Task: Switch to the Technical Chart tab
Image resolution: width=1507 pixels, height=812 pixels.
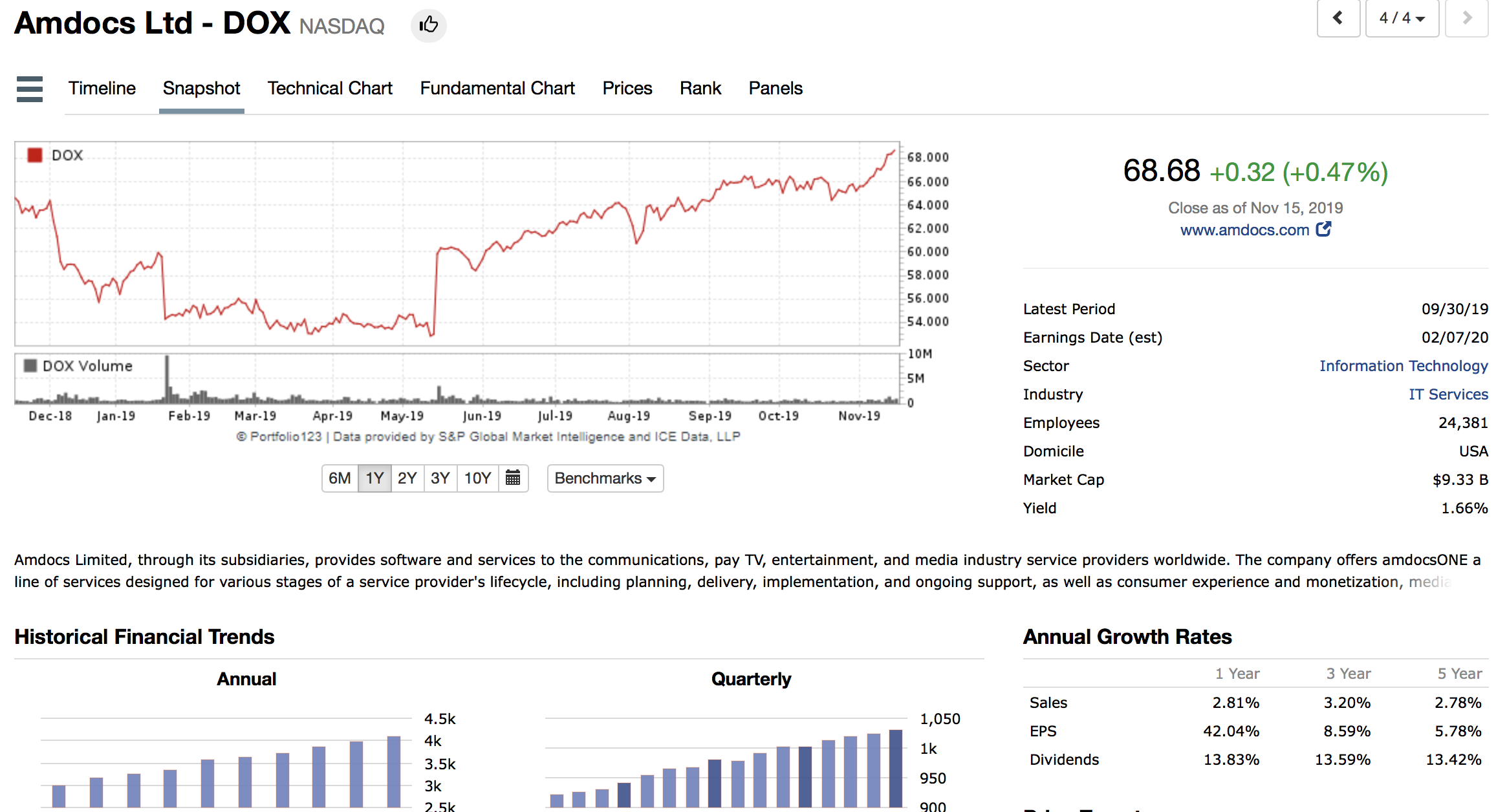Action: [330, 89]
